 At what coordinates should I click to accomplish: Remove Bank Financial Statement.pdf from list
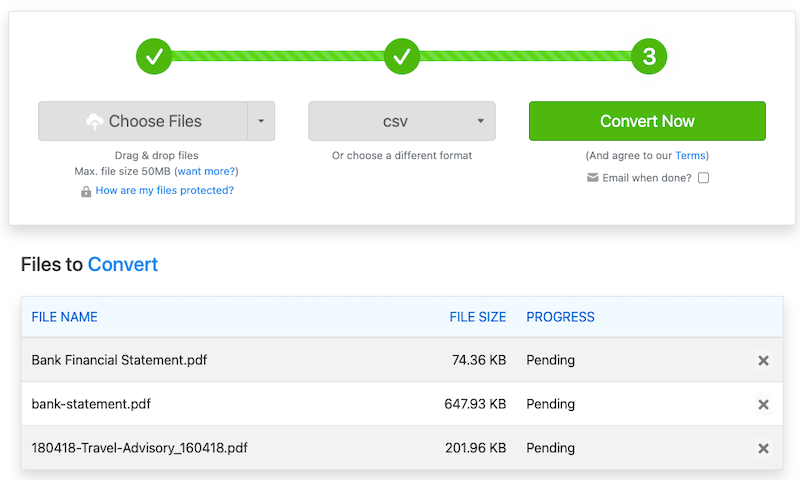tap(763, 361)
